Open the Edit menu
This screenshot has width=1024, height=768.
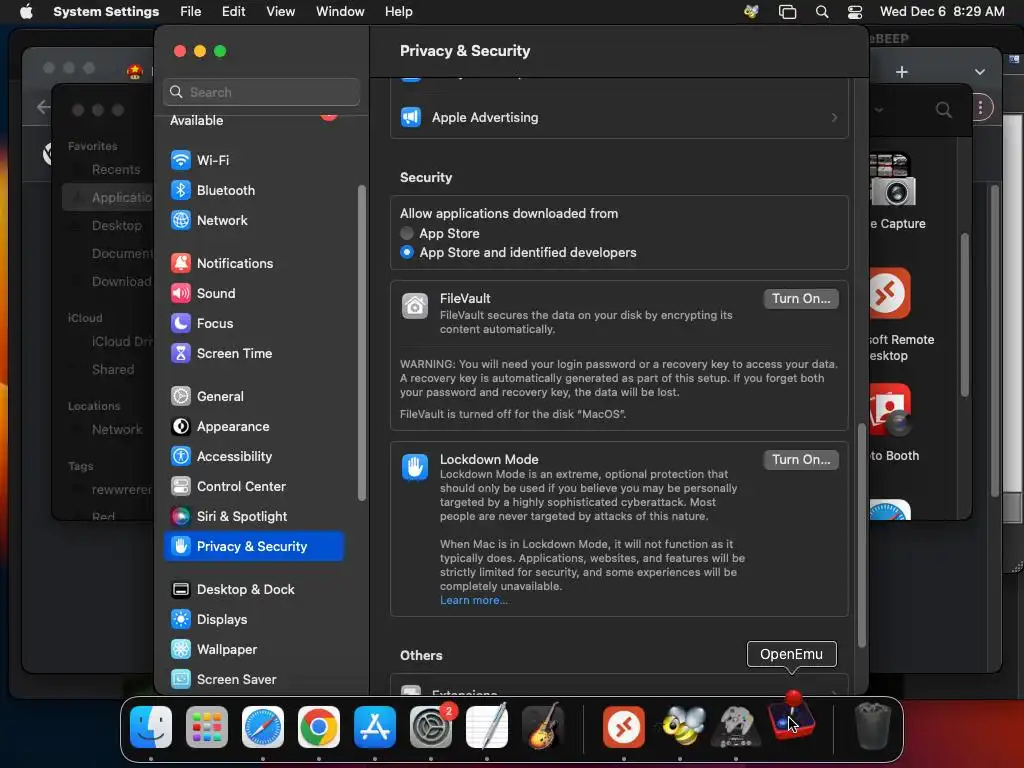pos(233,12)
